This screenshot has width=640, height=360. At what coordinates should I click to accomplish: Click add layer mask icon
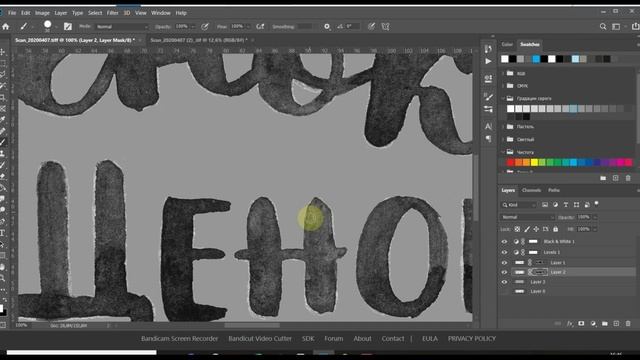[581, 324]
